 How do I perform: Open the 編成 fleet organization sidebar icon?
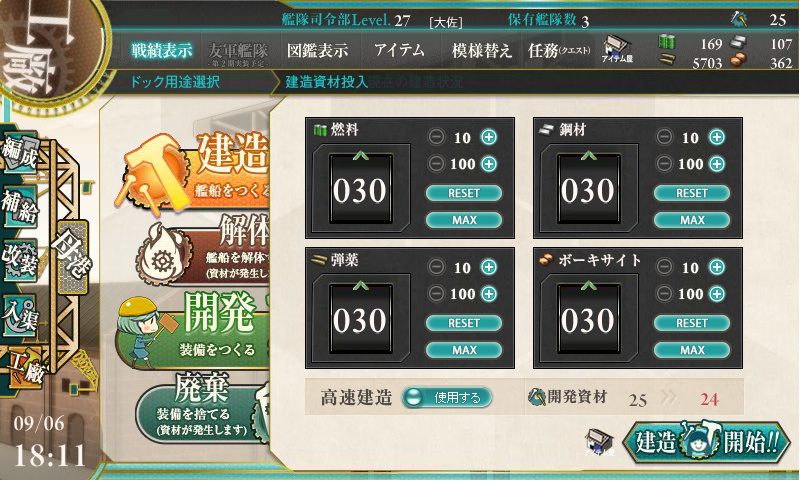click(20, 151)
